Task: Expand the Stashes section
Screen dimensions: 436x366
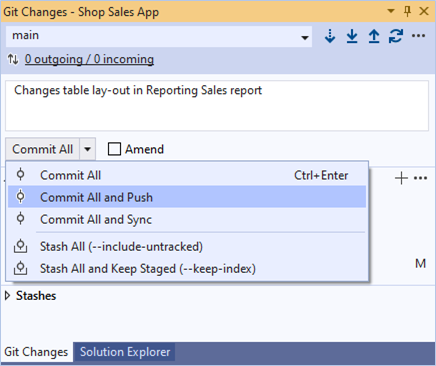Action: coord(8,296)
